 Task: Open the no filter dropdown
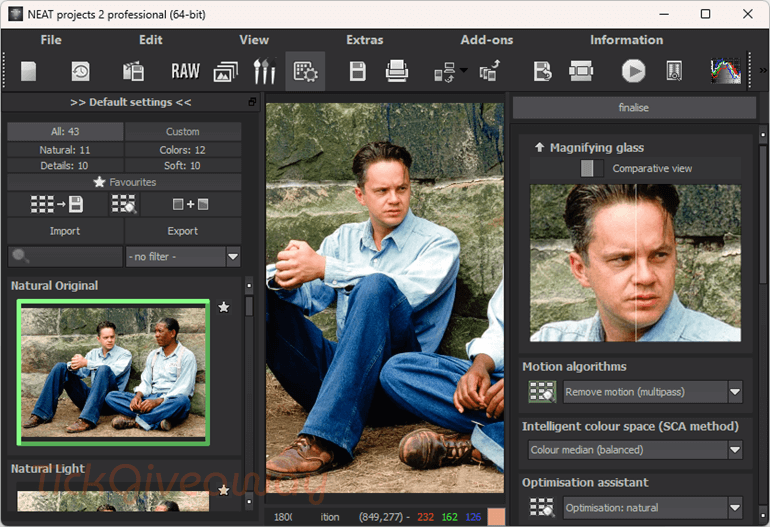click(x=183, y=256)
